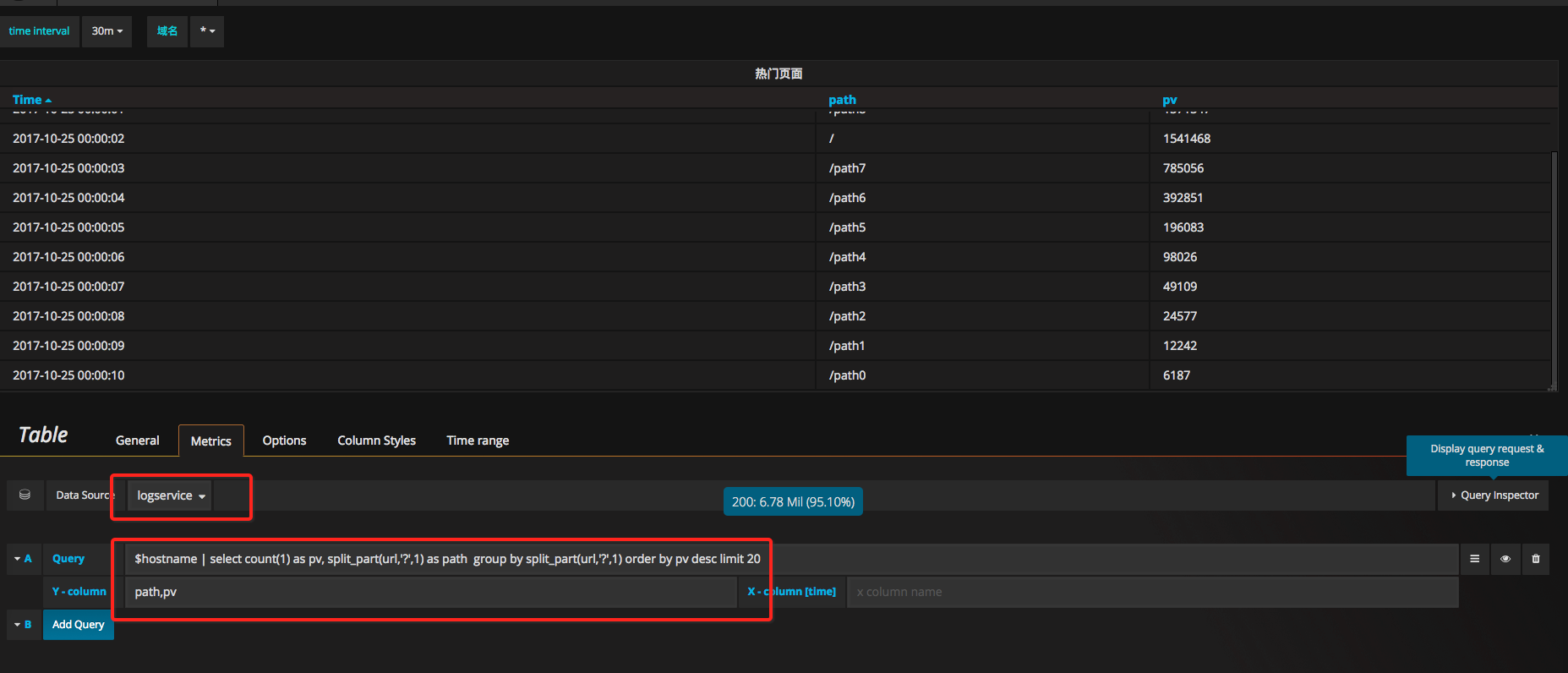Click the 2017-10-25 00:00:04 time cell

pyautogui.click(x=68, y=198)
